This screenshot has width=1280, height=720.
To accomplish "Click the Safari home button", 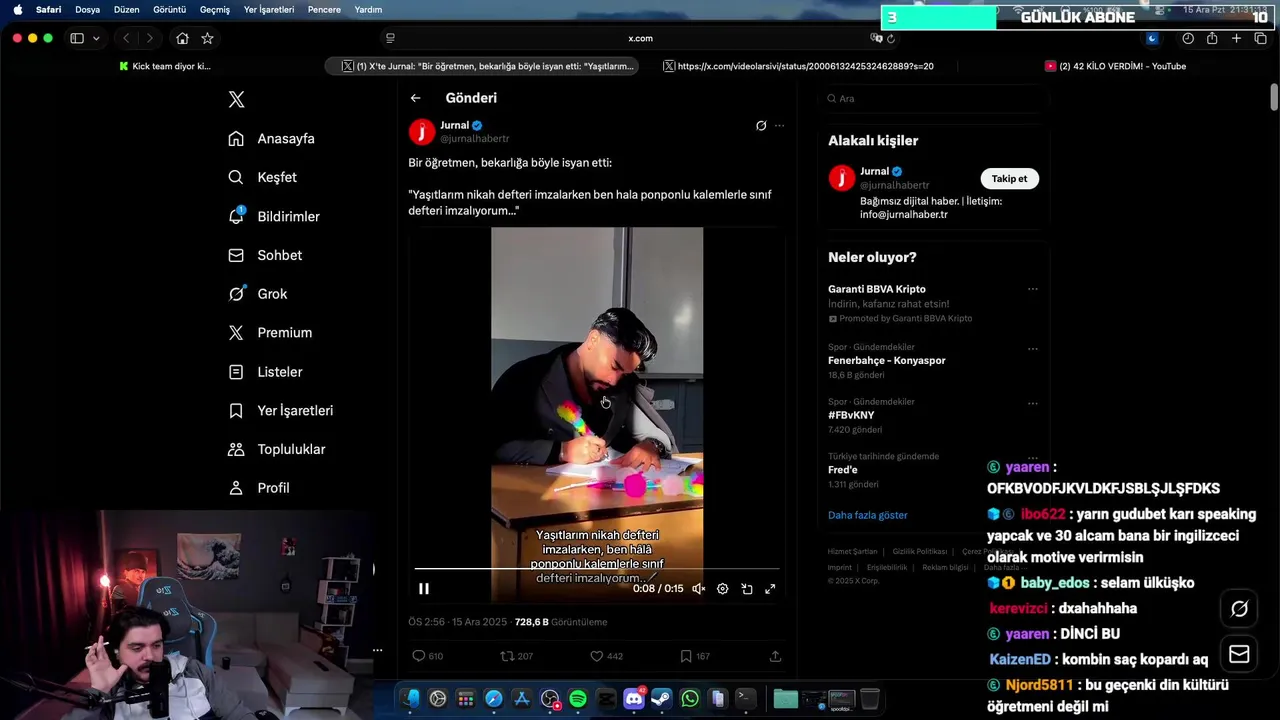I will pyautogui.click(x=182, y=38).
